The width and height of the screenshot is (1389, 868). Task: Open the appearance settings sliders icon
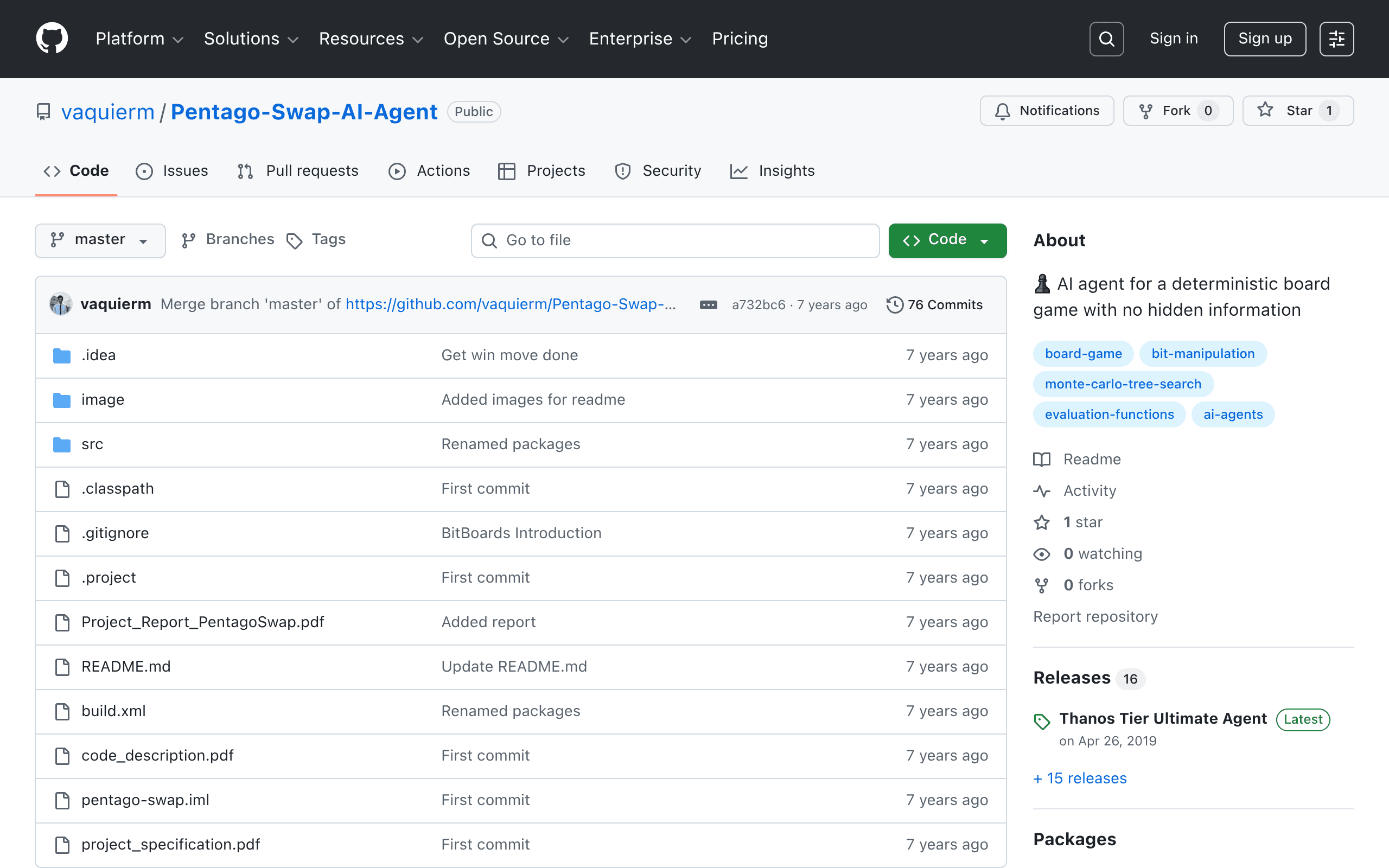point(1336,39)
